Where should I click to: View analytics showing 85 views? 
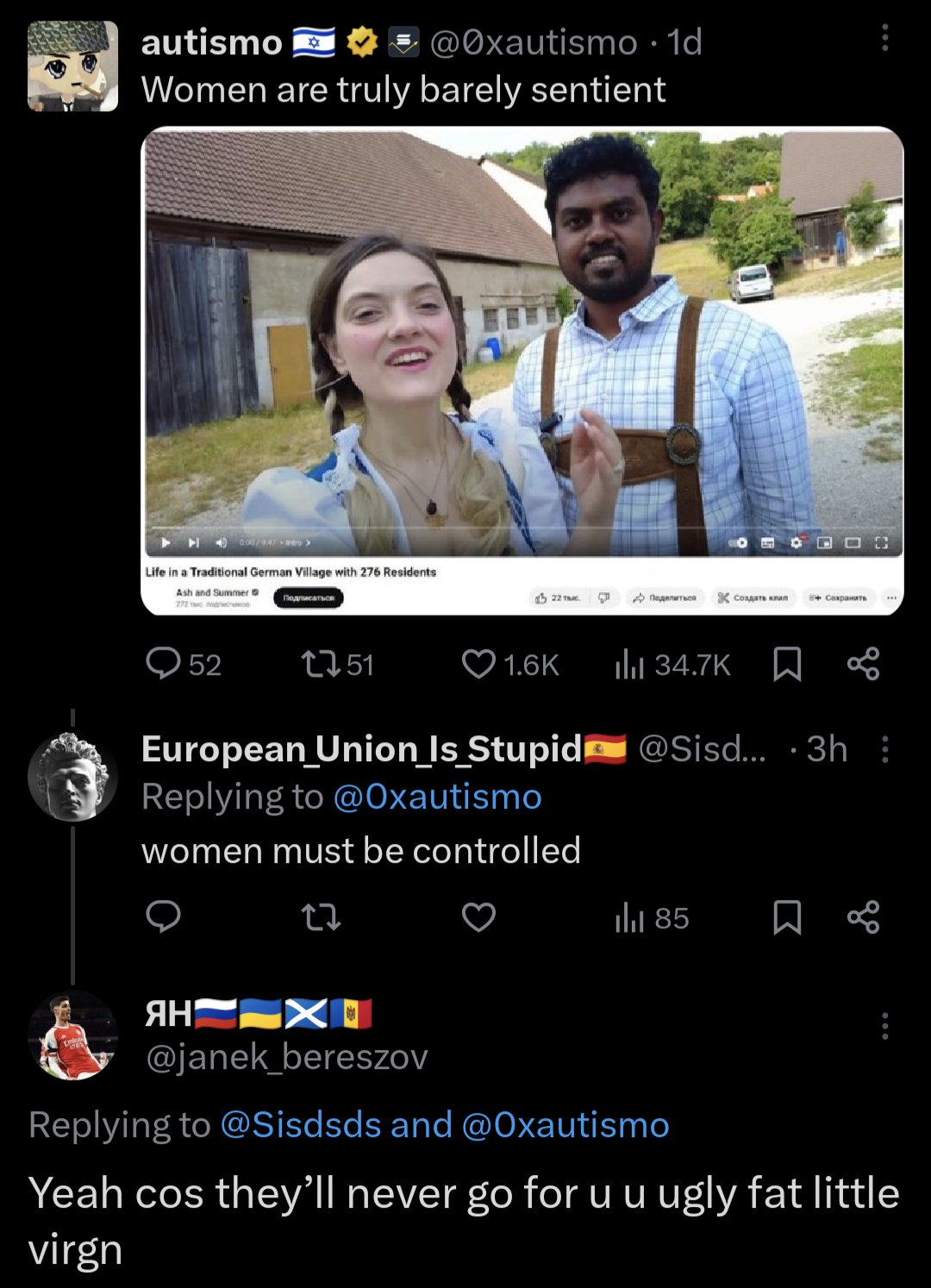652,917
